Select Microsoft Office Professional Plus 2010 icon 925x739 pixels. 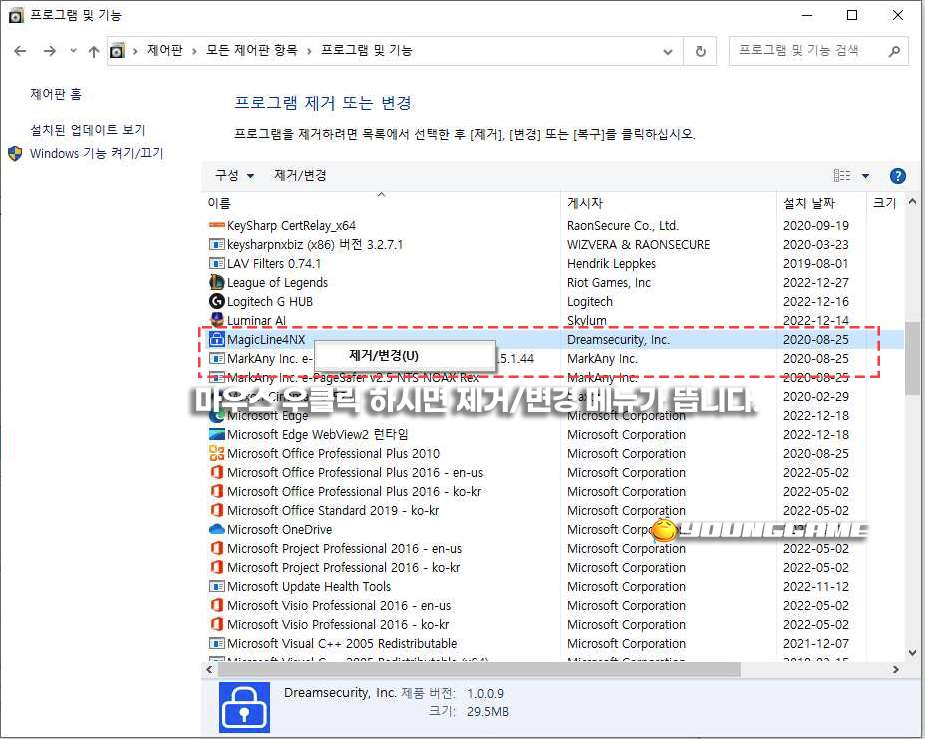point(217,453)
